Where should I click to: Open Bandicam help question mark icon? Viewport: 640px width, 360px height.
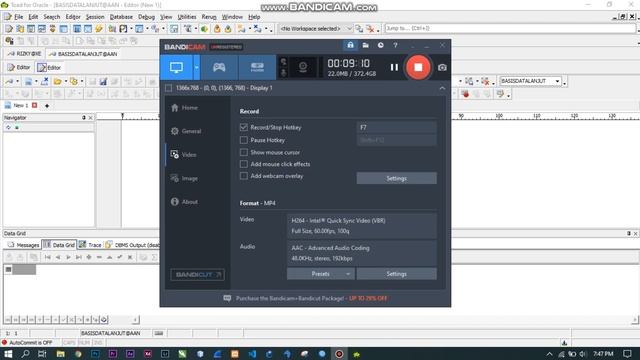click(x=395, y=45)
